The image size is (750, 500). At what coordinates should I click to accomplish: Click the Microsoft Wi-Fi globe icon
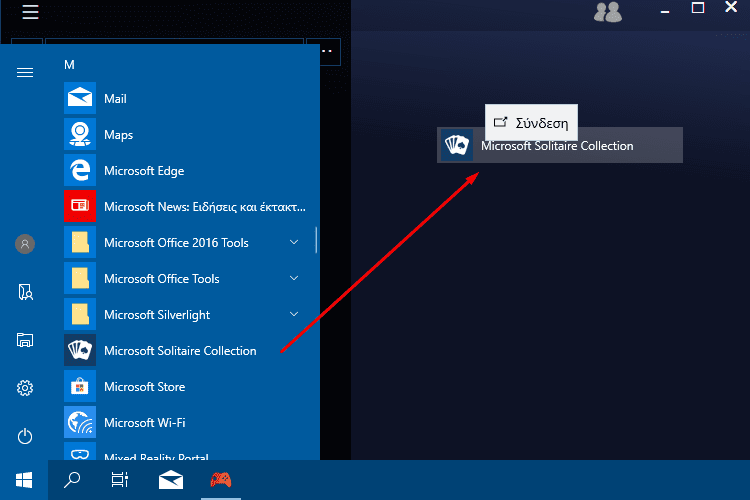click(x=80, y=422)
